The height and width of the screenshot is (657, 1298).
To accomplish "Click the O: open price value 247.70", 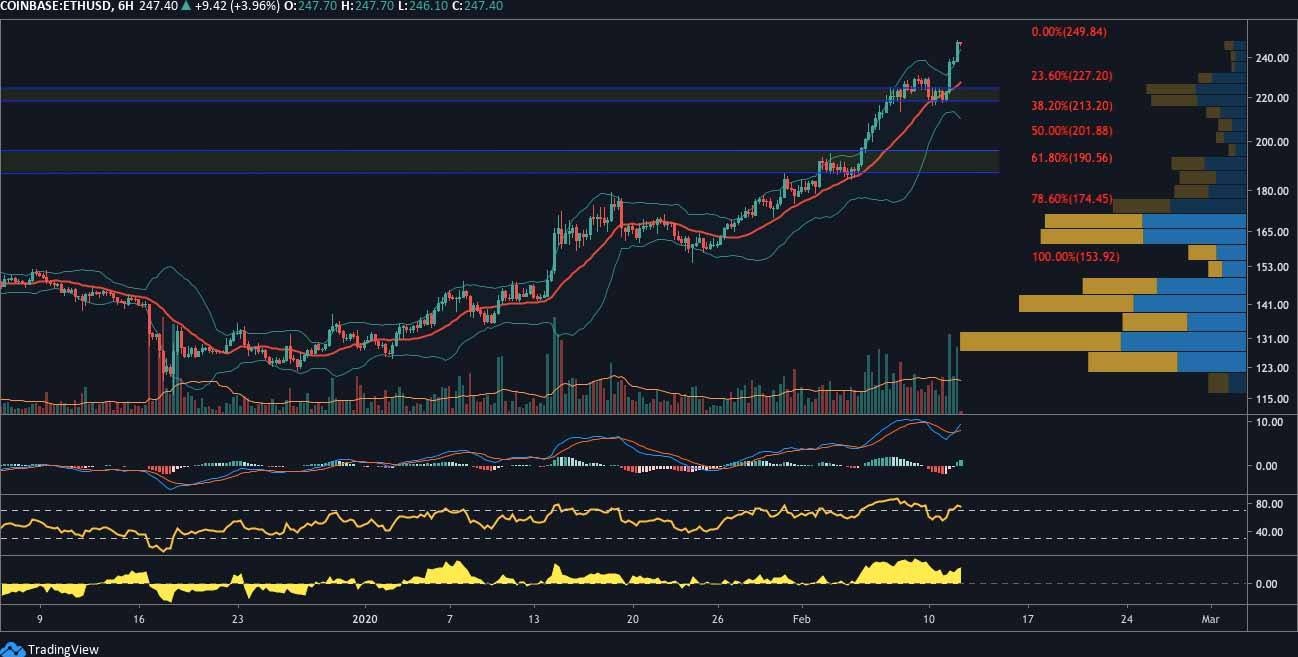I will pos(316,7).
